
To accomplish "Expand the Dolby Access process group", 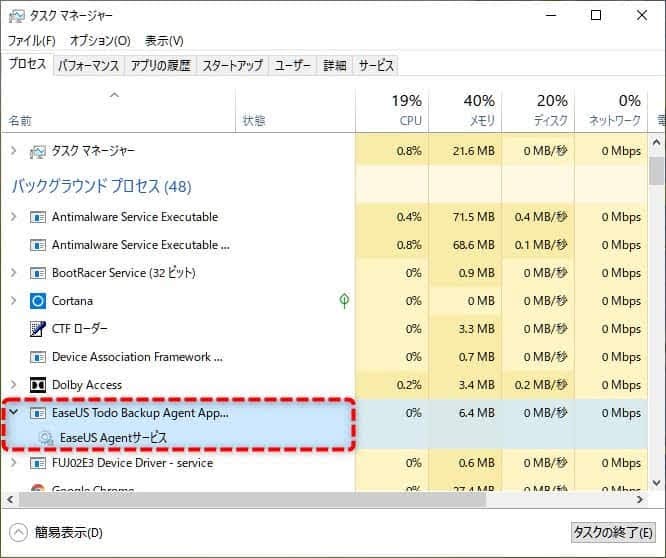I will coord(13,385).
